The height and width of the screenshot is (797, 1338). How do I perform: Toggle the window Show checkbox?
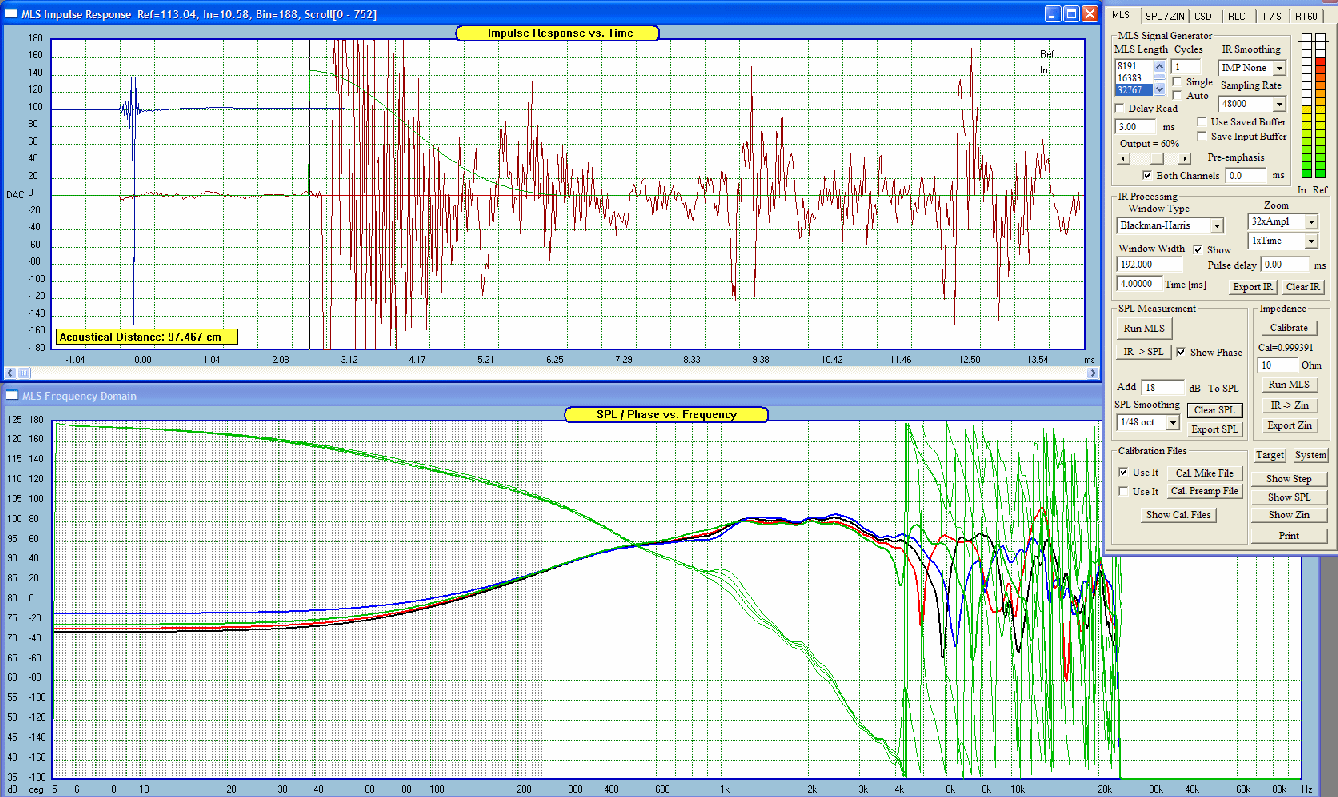tap(1198, 249)
